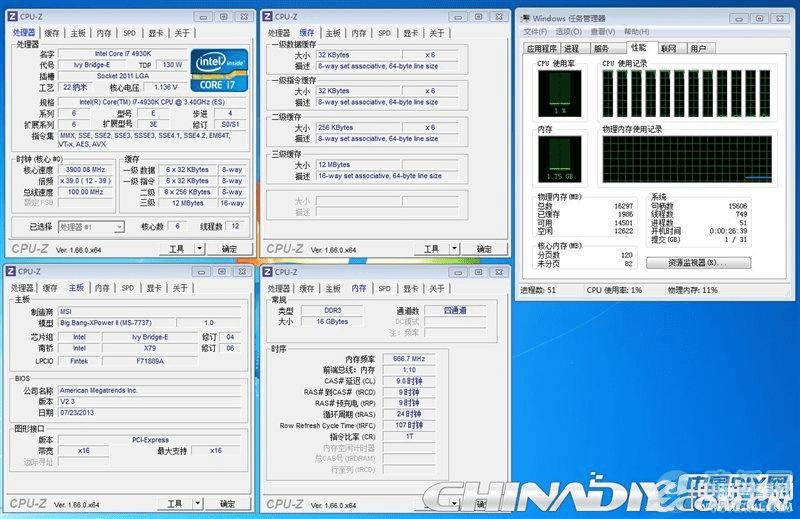Click the level 2 cache size 256 KBytes
Viewport: 800px width, 519px height.
pos(359,128)
